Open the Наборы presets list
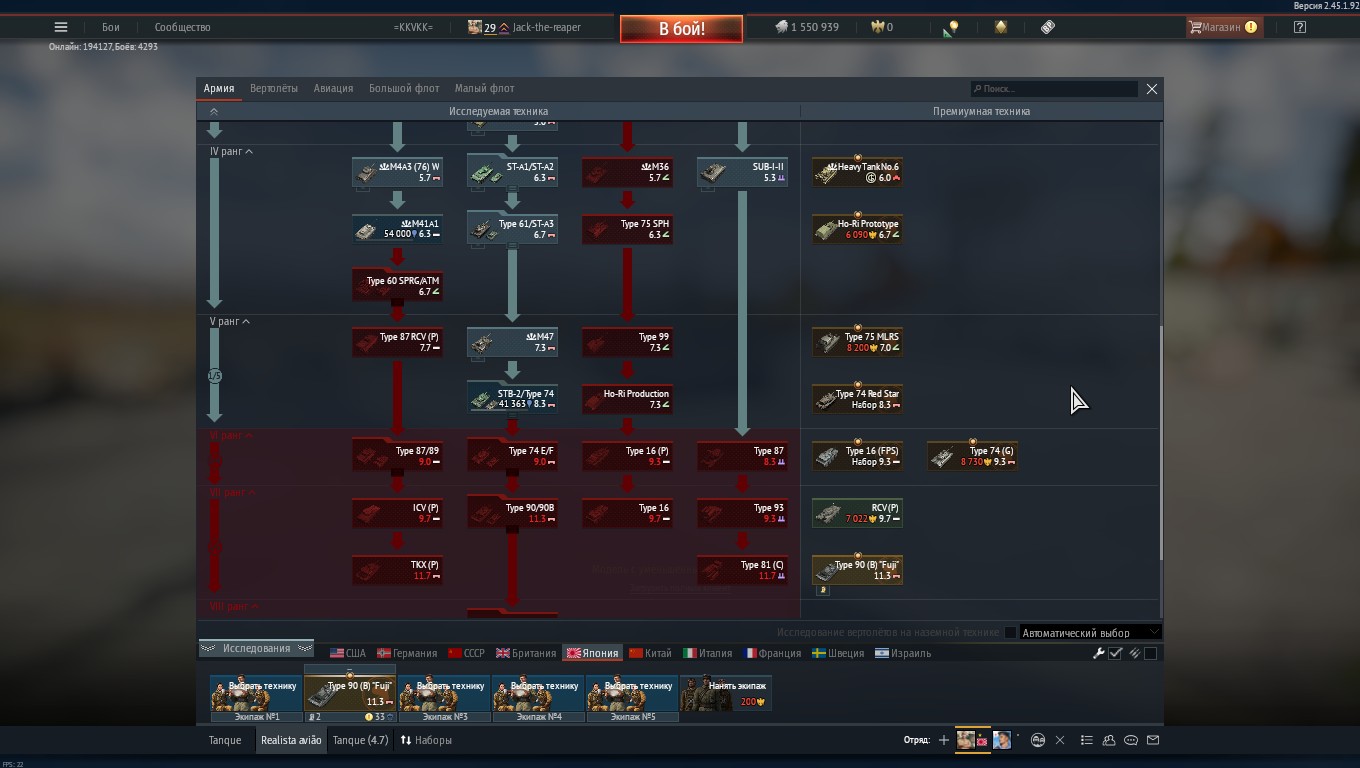1360x768 pixels. click(426, 740)
